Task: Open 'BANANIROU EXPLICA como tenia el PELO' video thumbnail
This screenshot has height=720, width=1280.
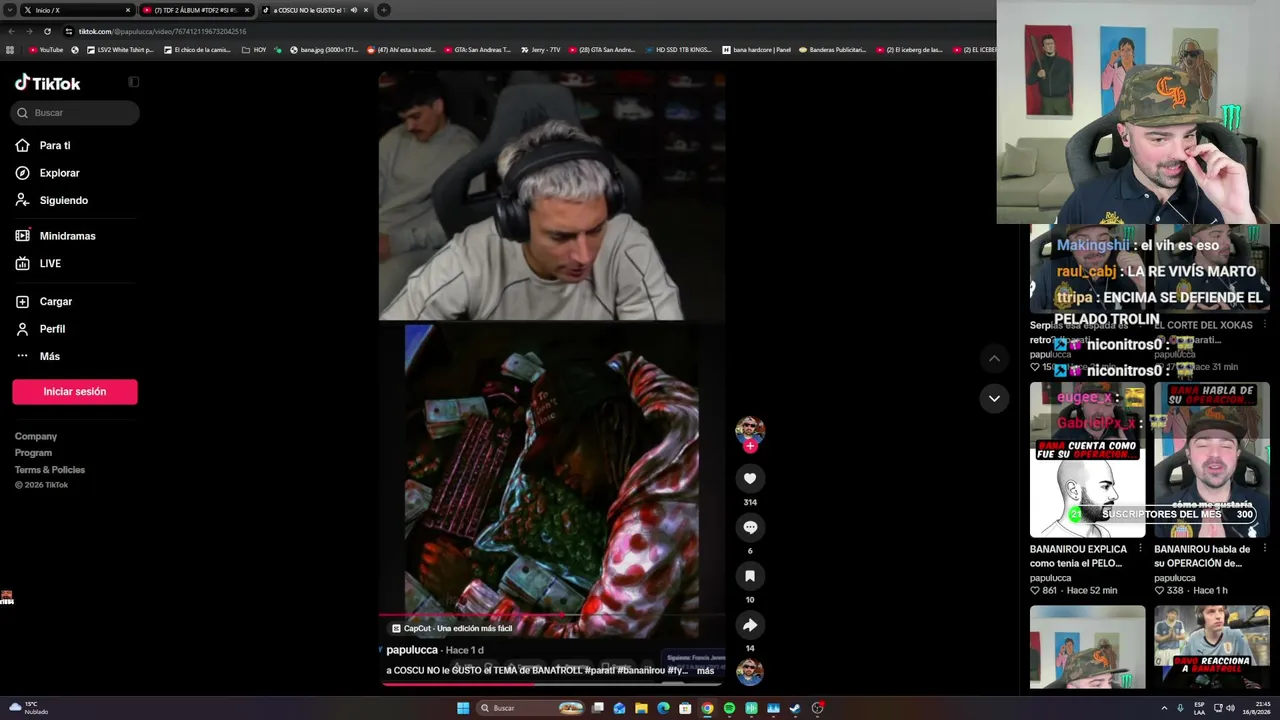Action: tap(1087, 460)
